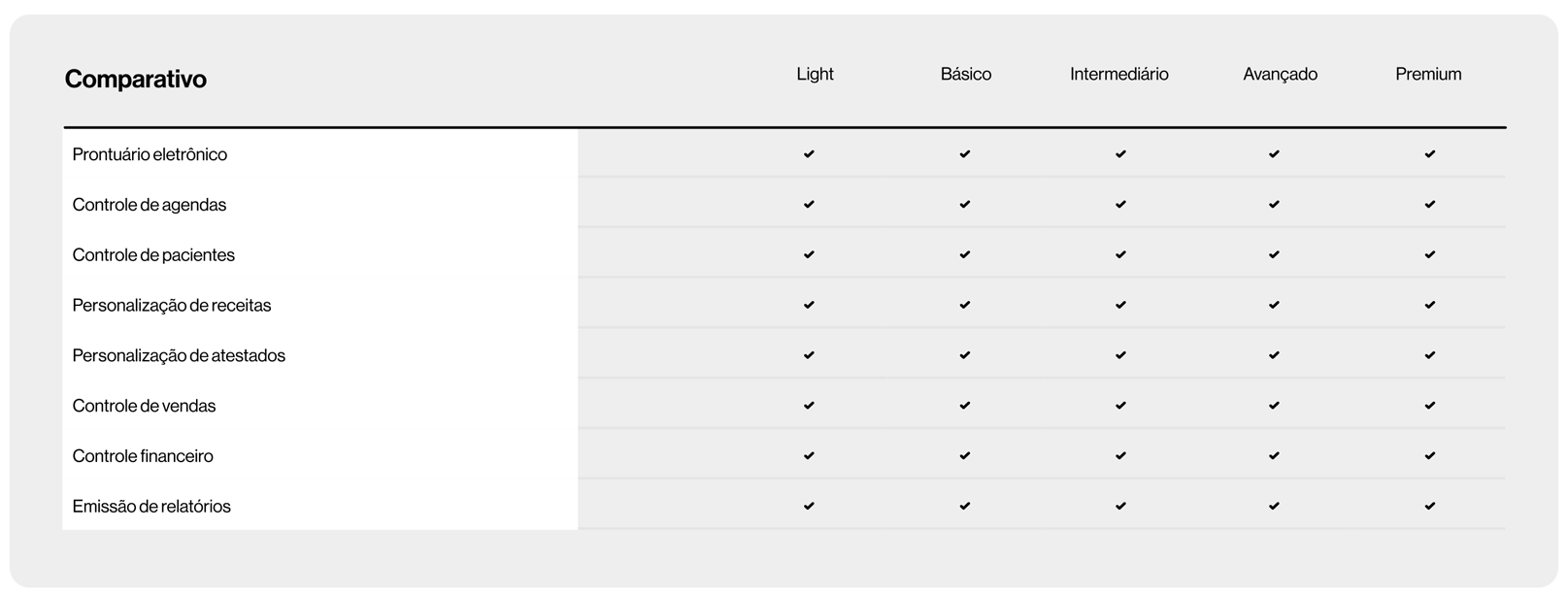1568x596 pixels.
Task: Click the Light checkmark for Controle de vendas
Action: pyautogui.click(x=809, y=406)
